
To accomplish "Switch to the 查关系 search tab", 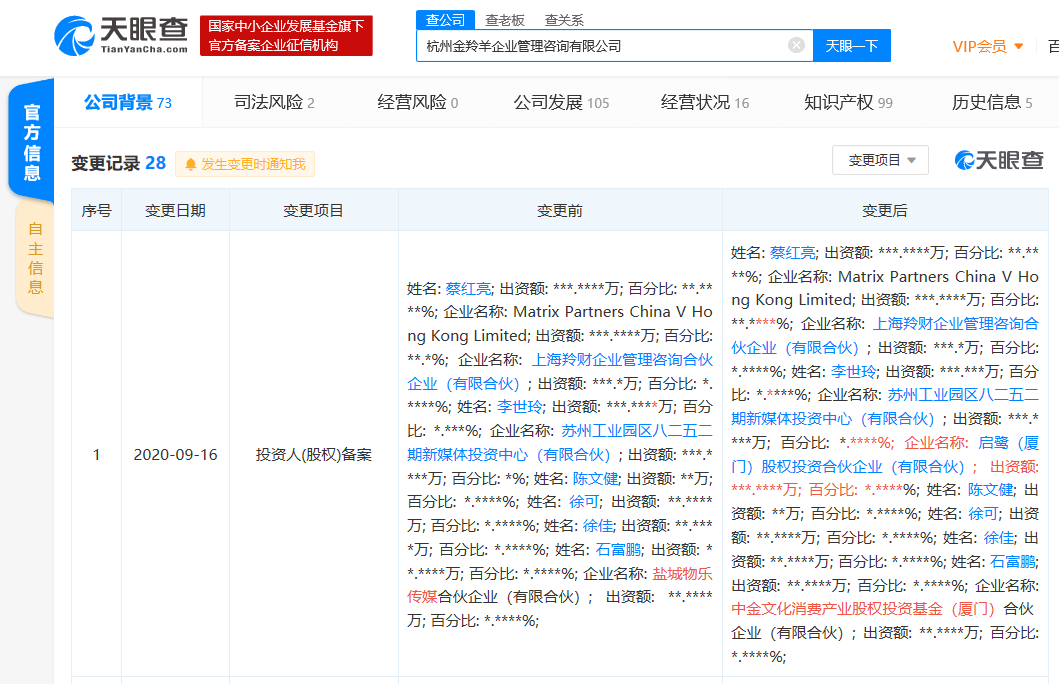I will 564,20.
